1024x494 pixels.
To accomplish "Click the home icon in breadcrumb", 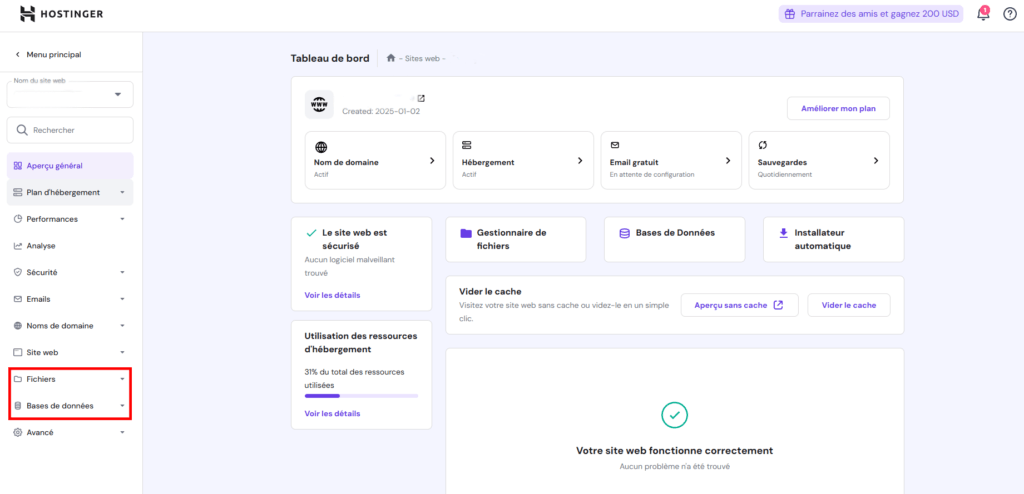I will tap(391, 58).
